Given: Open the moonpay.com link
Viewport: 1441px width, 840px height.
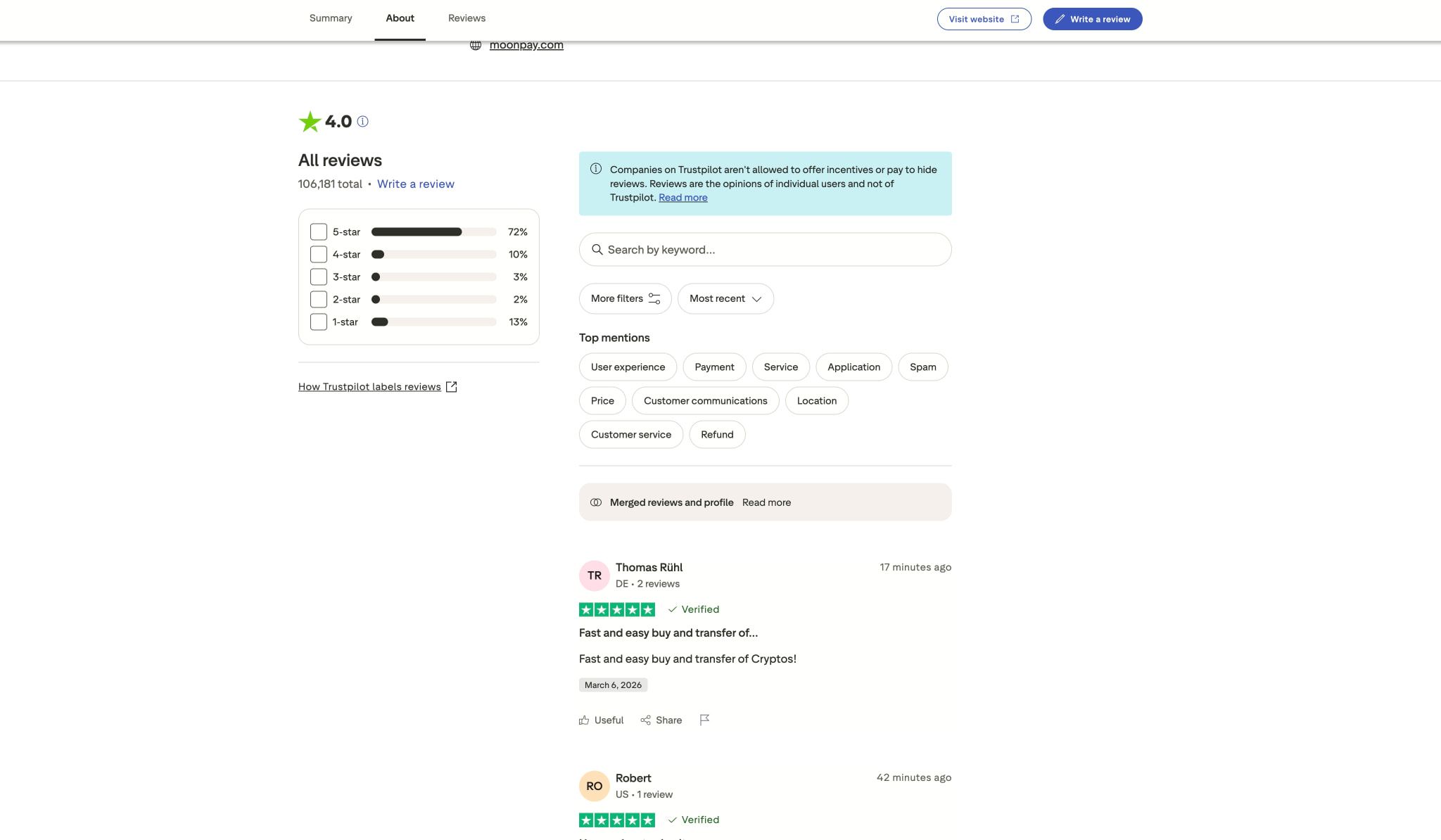Looking at the screenshot, I should point(526,45).
